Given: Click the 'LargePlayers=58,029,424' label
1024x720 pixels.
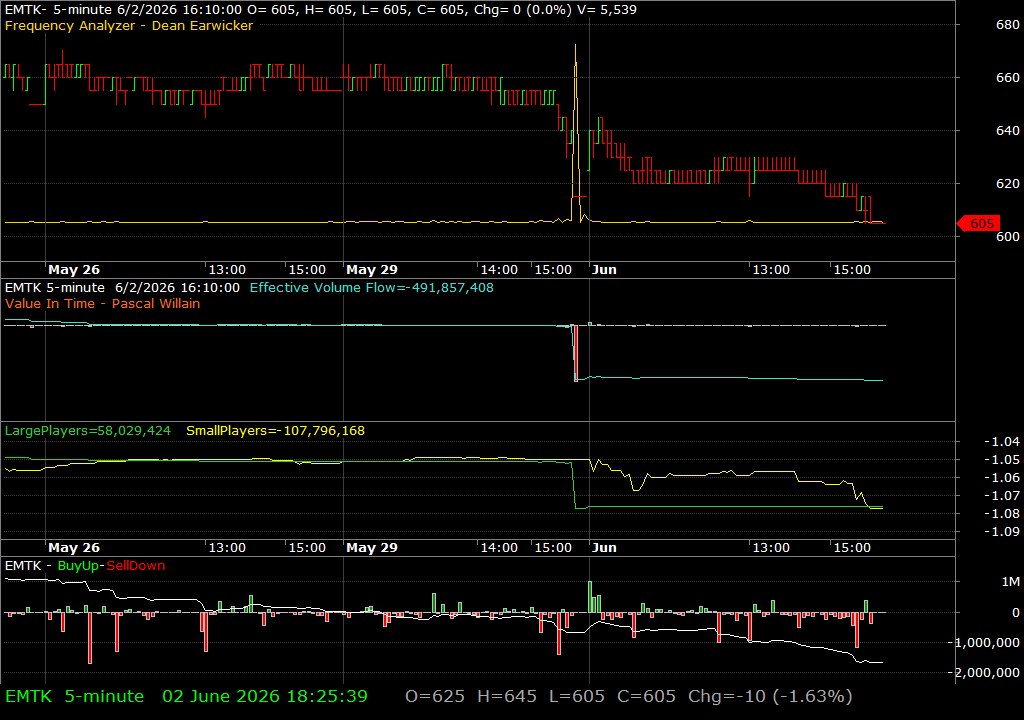Looking at the screenshot, I should pyautogui.click(x=88, y=431).
